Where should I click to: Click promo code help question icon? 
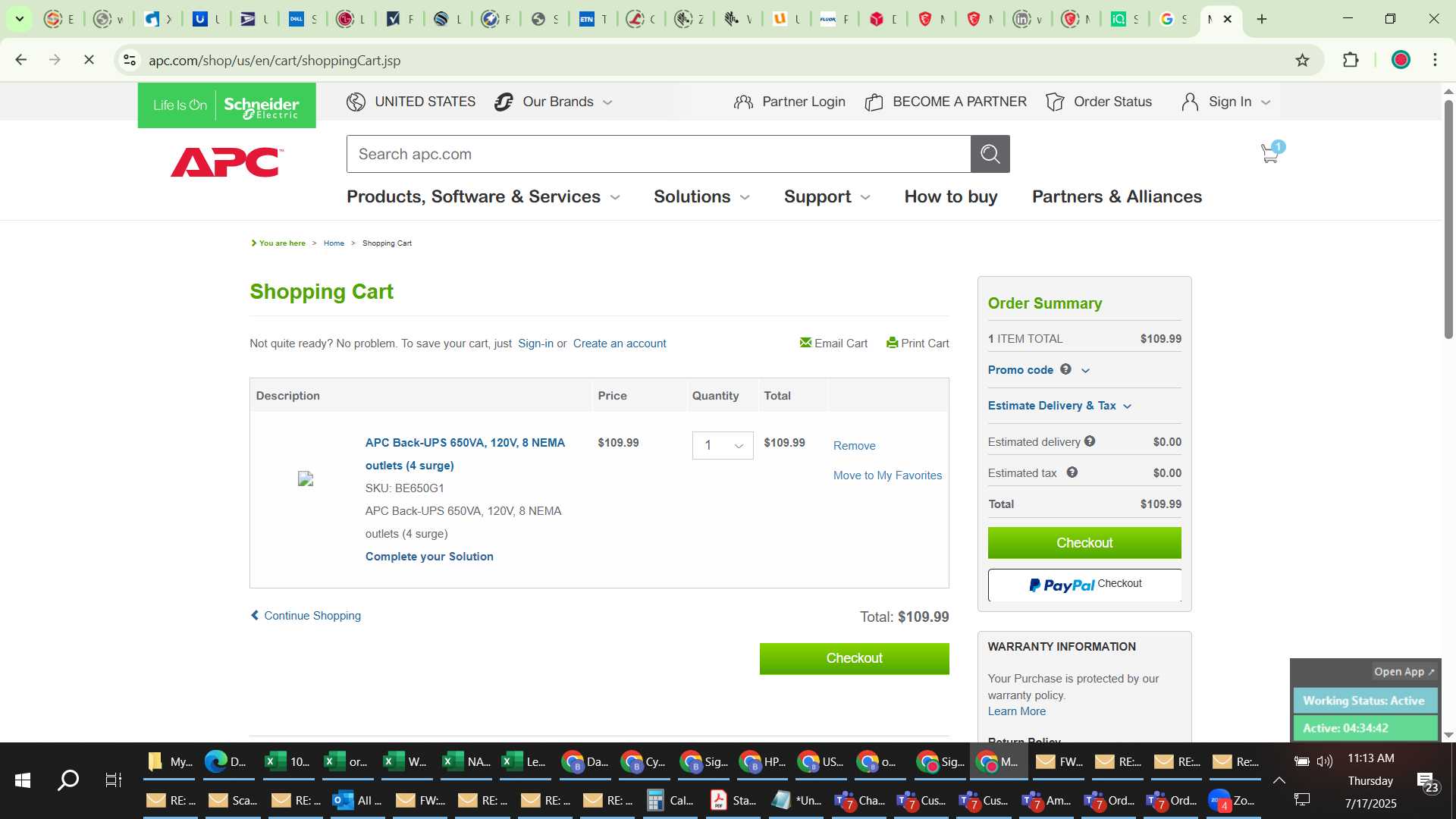[1065, 369]
